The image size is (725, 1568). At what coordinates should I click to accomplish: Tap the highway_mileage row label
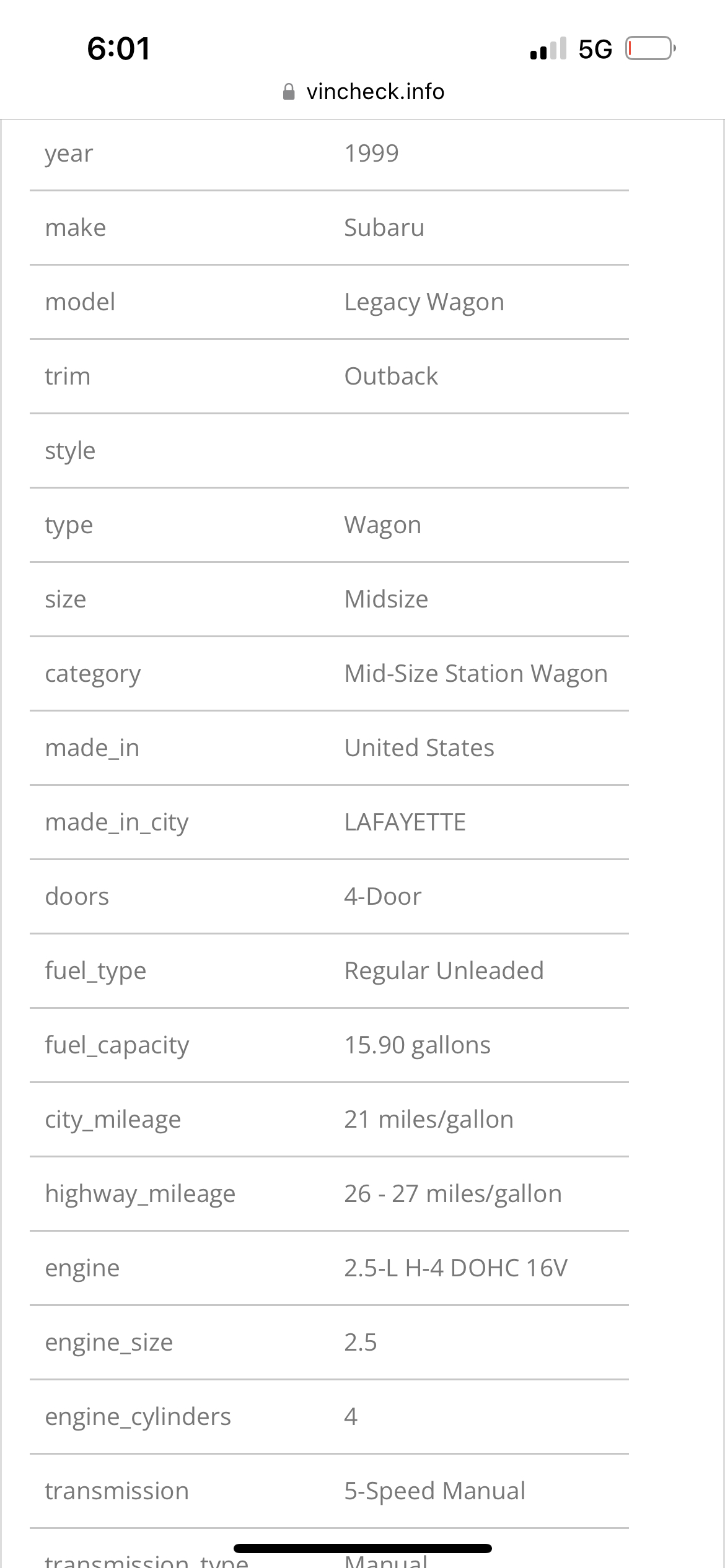(x=140, y=1194)
